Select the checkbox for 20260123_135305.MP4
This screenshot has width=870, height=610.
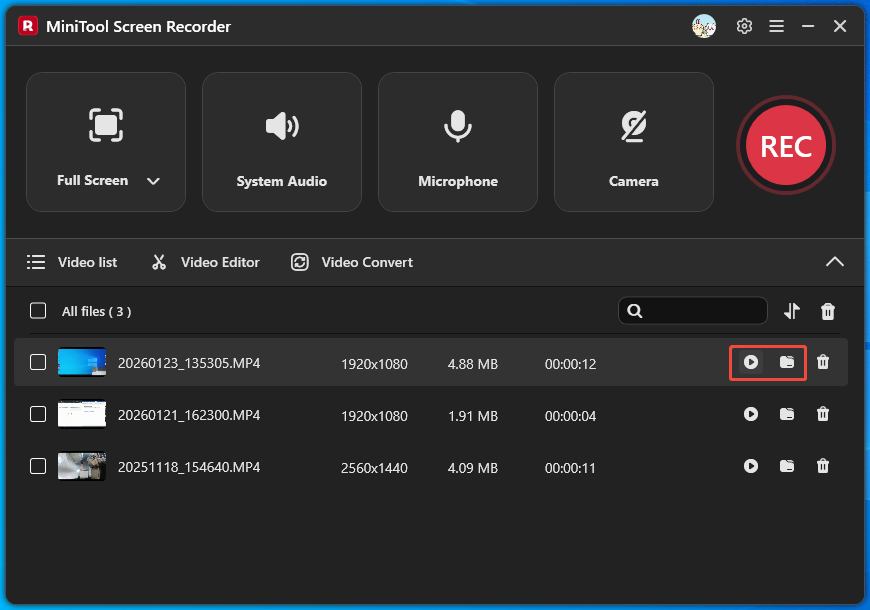pos(37,363)
